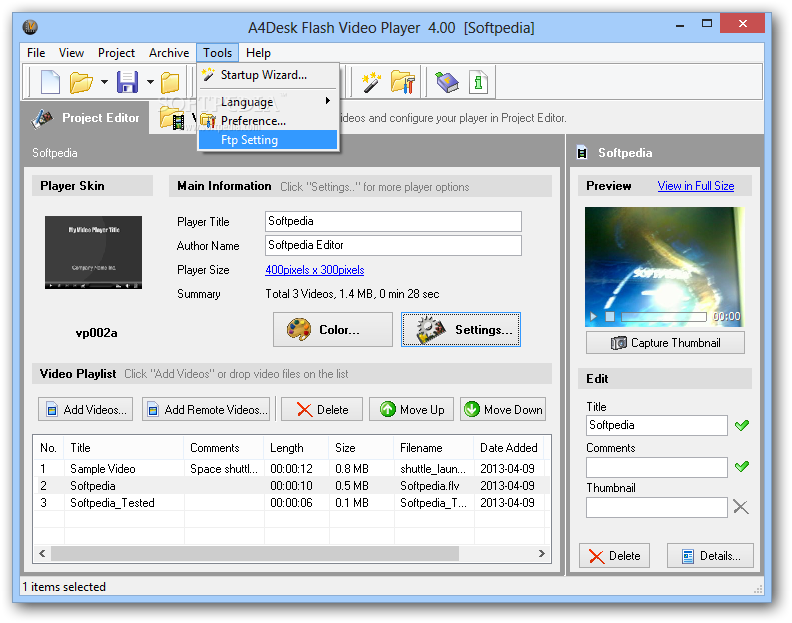Open the View in Full Size link
The width and height of the screenshot is (792, 623).
[x=696, y=186]
